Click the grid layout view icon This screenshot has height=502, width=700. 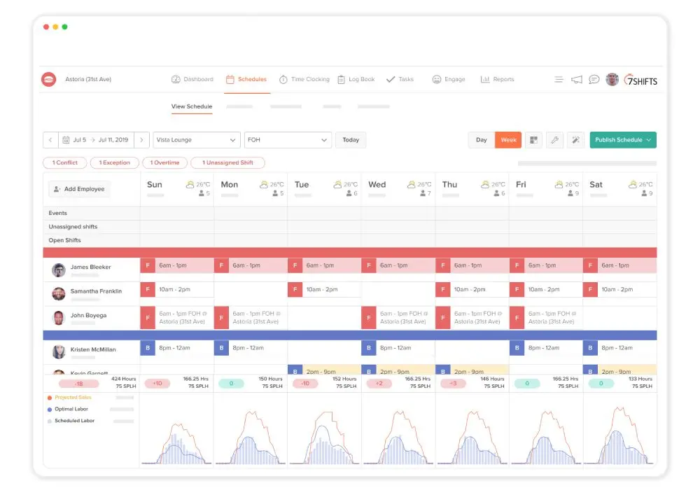(533, 140)
